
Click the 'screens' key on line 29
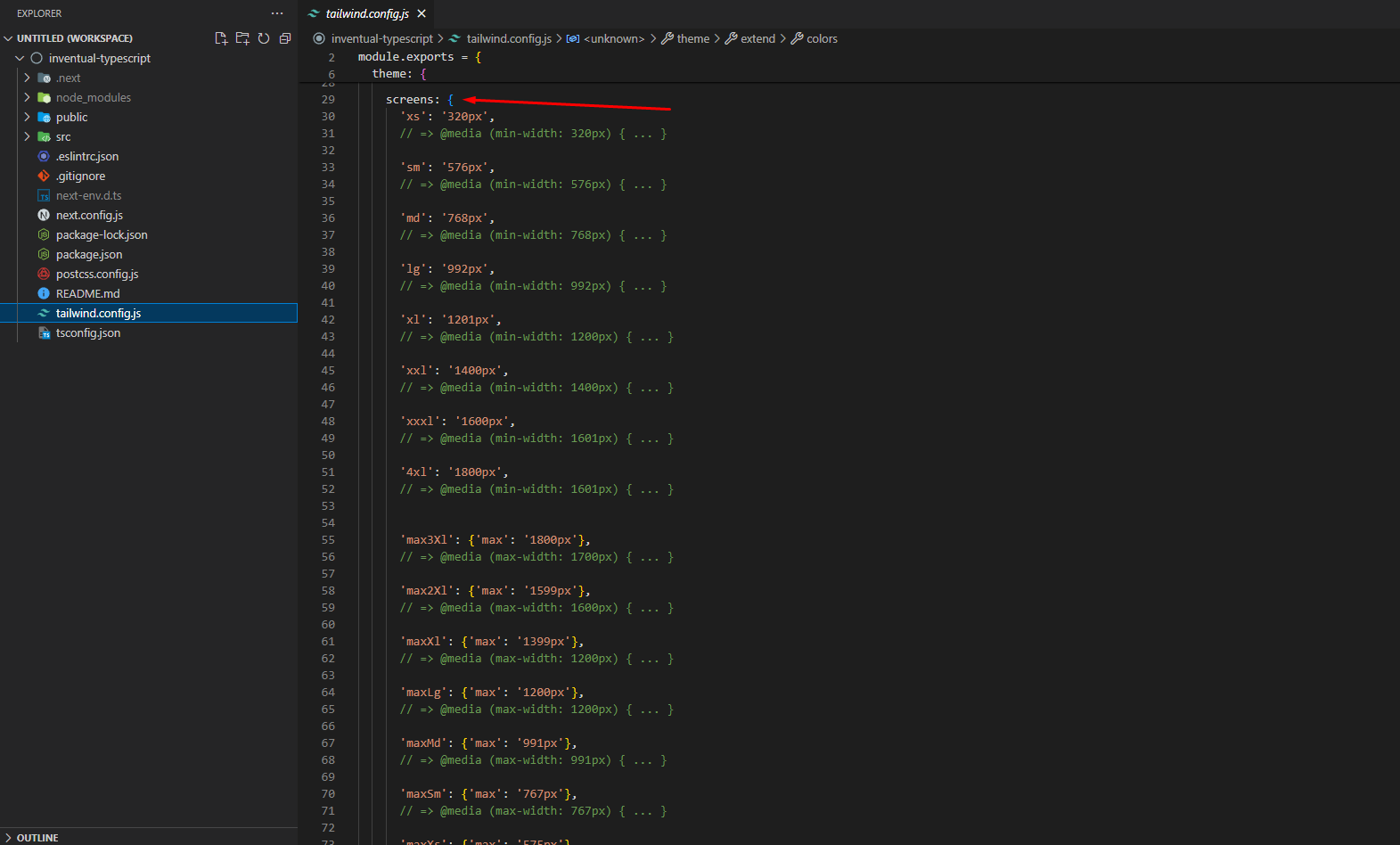[x=409, y=99]
